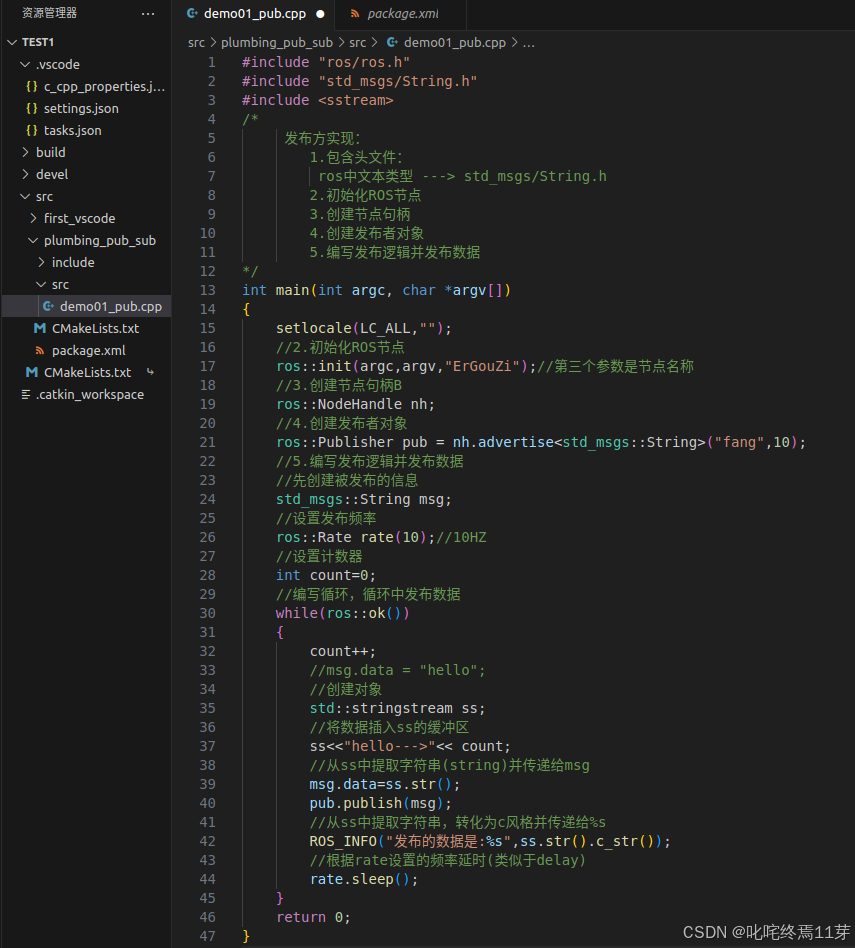Click setlocale(LC_ALL,"") on line 15

(360, 328)
